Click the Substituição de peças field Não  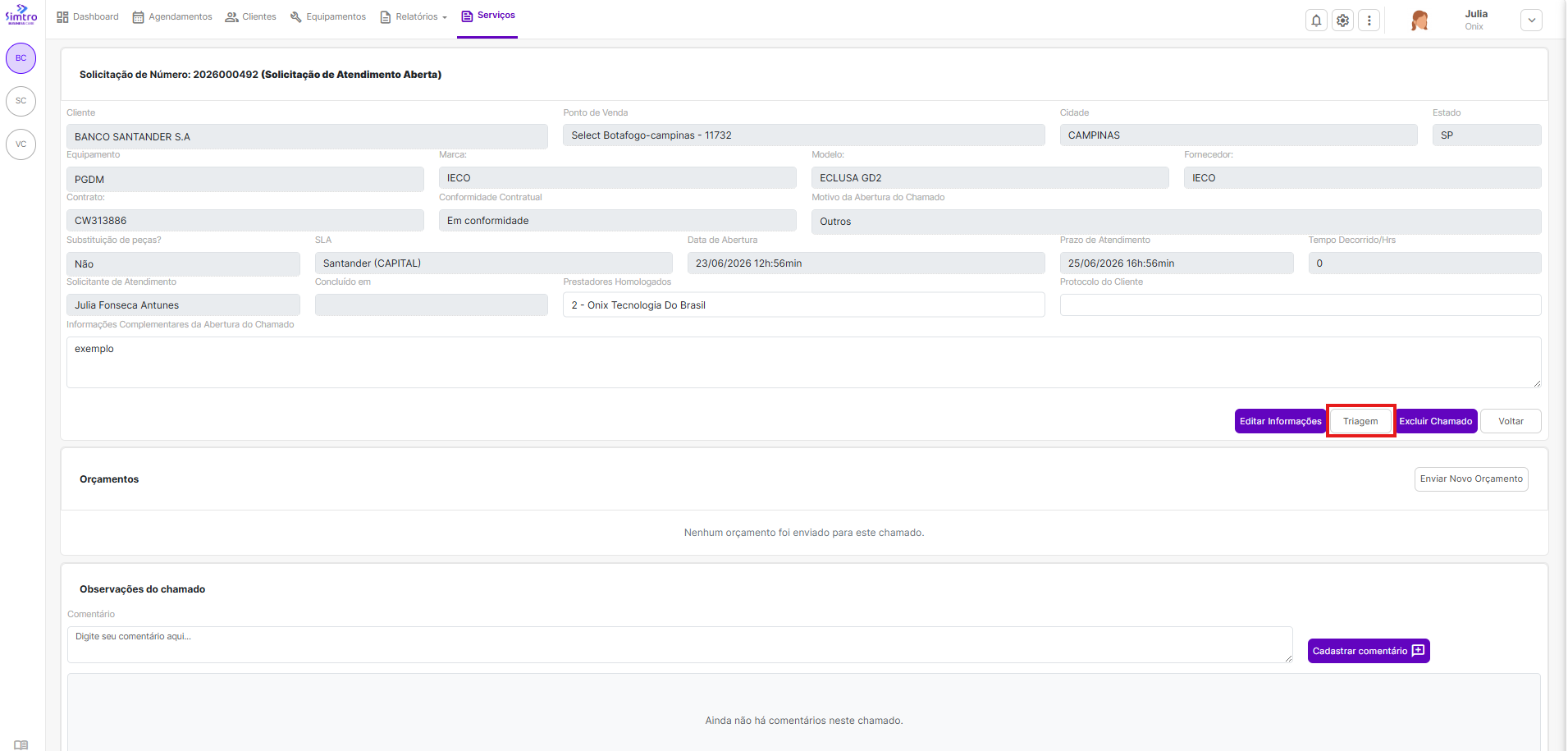pos(183,264)
